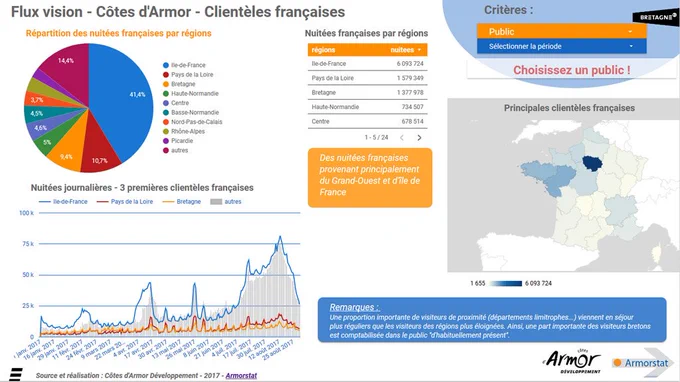Click the Remarques heading in blue box
This screenshot has width=680, height=382.
pos(354,307)
